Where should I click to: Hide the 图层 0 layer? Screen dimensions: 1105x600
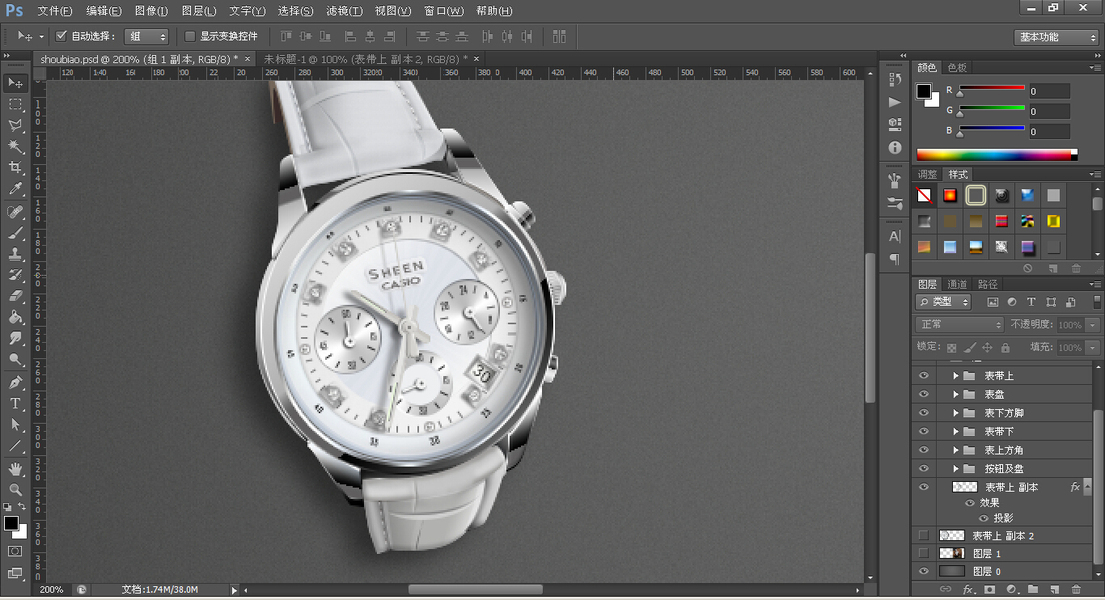click(x=923, y=571)
